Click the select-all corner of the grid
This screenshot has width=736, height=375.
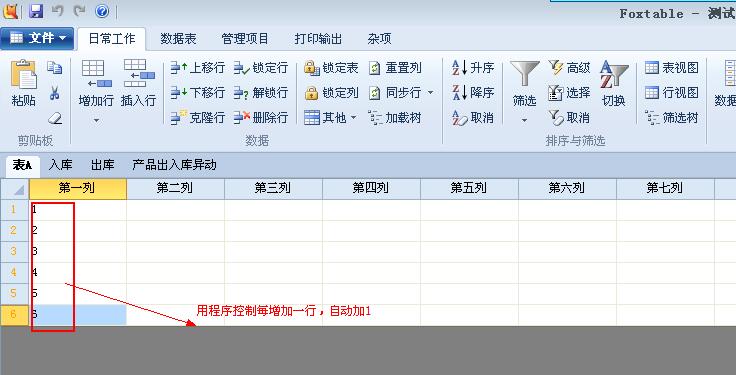tap(14, 189)
